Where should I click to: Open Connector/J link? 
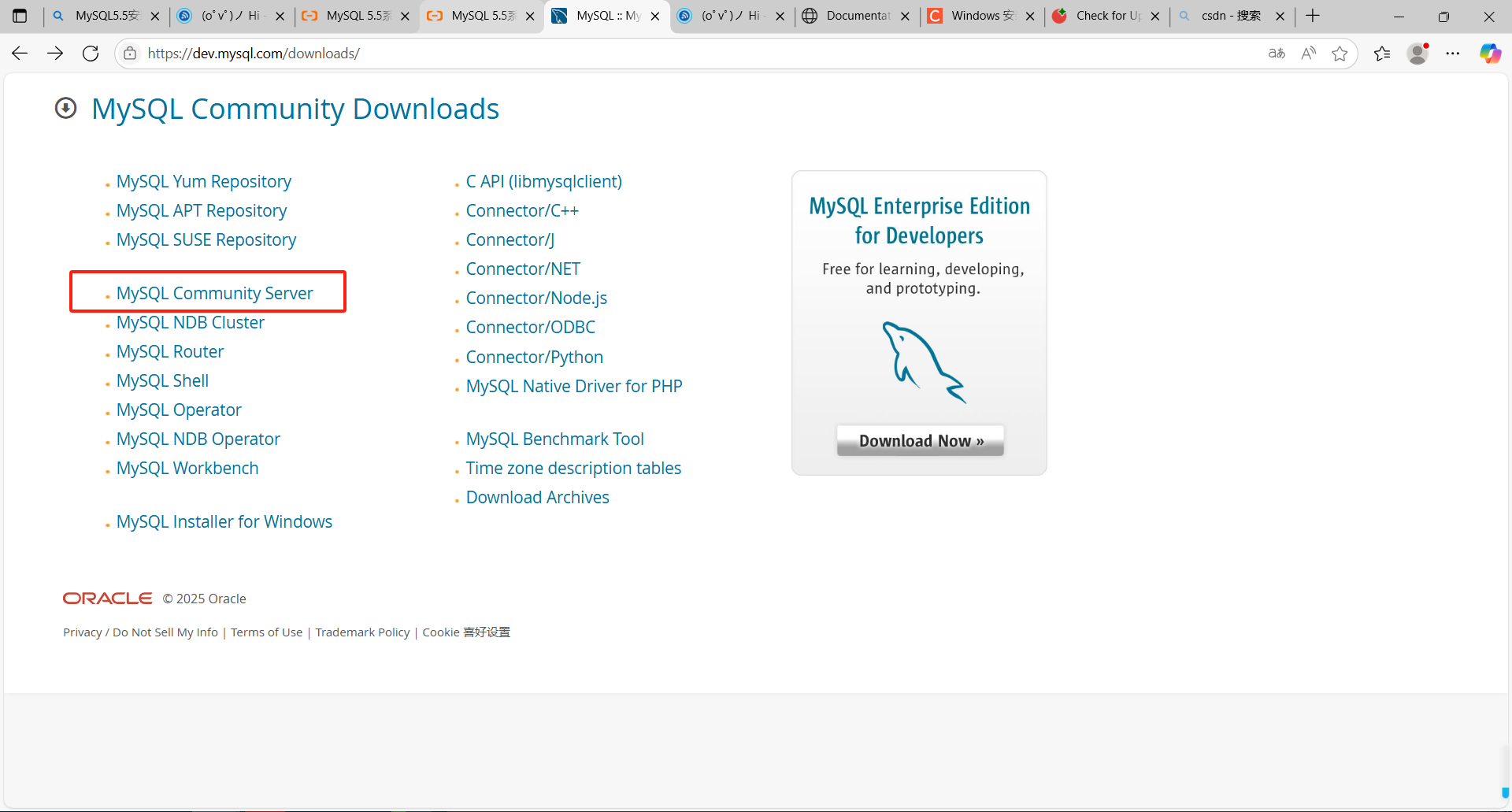pyautogui.click(x=510, y=239)
